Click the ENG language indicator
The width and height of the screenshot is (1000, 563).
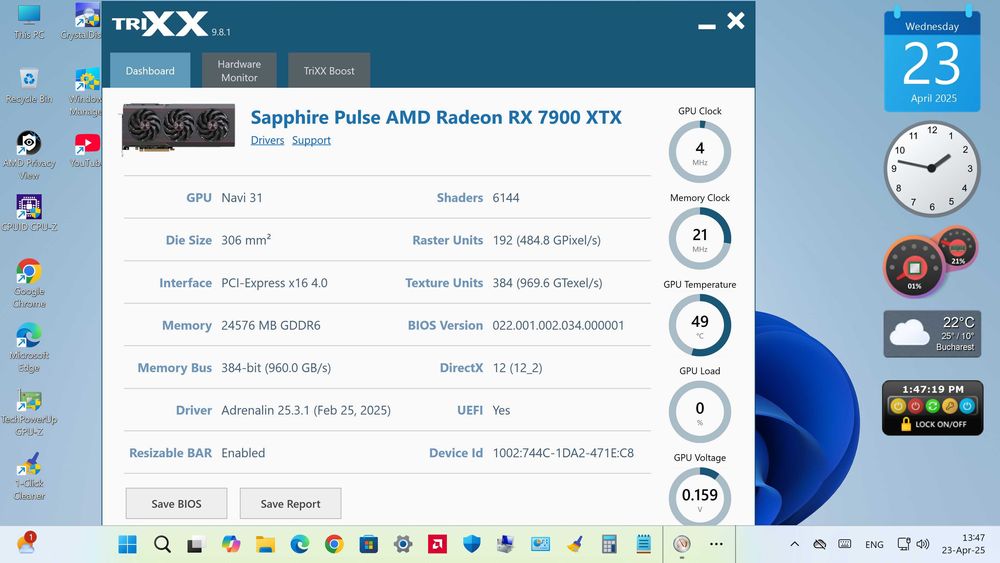(874, 545)
